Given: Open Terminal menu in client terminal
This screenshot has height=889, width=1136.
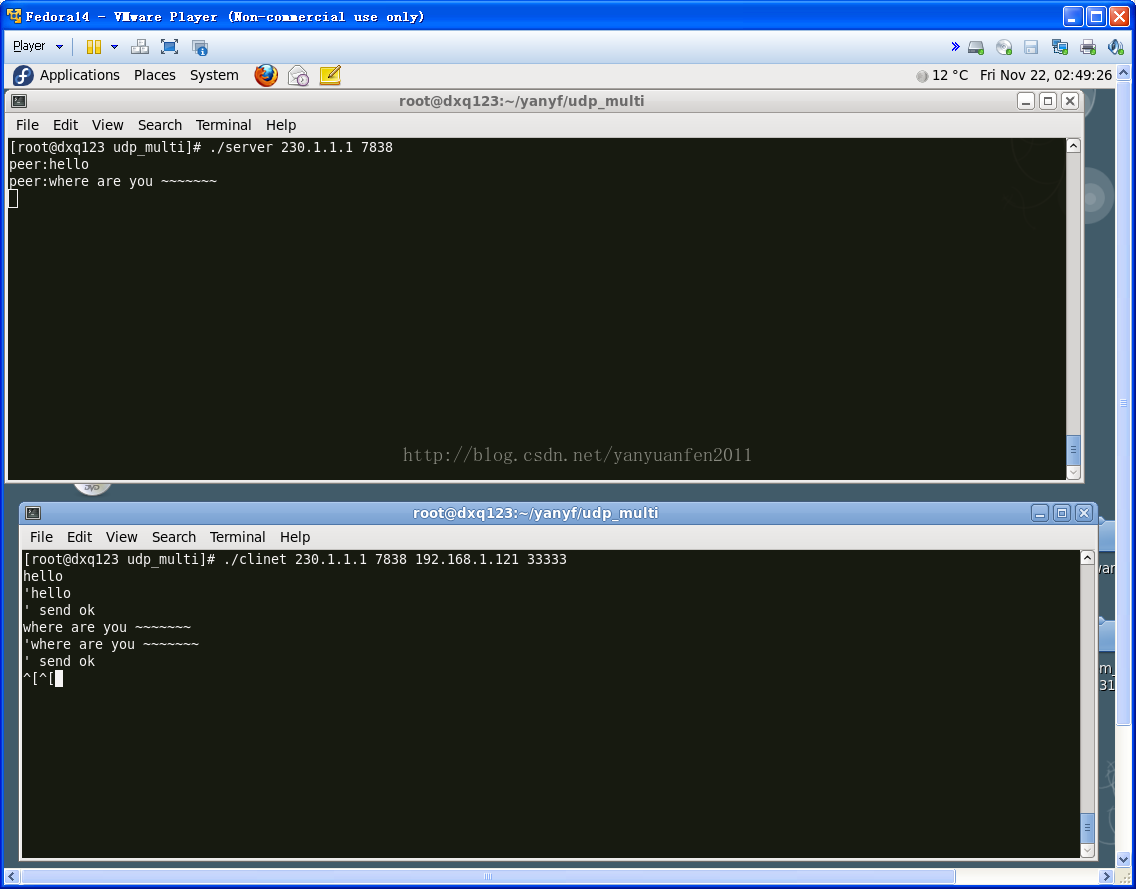Looking at the screenshot, I should tap(237, 537).
